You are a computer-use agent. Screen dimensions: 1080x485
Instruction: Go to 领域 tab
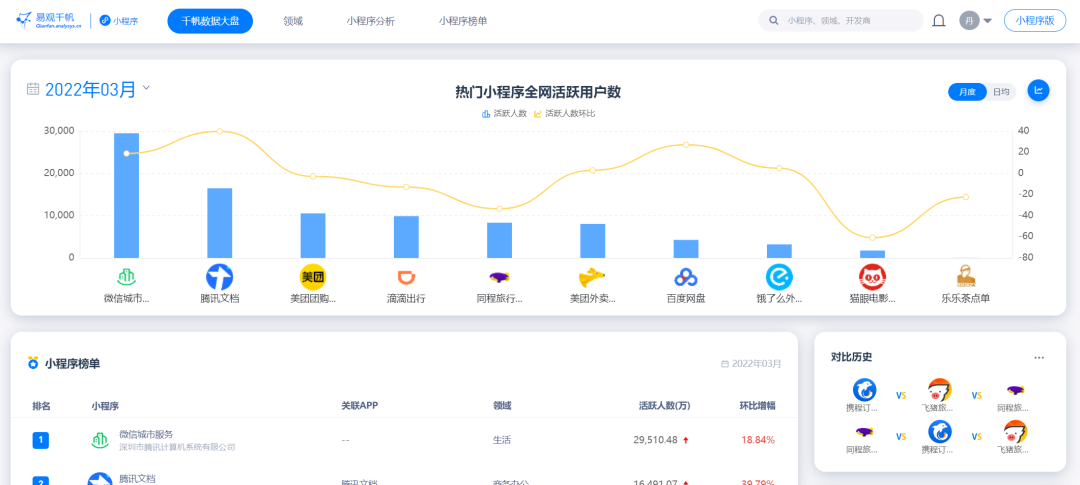293,21
